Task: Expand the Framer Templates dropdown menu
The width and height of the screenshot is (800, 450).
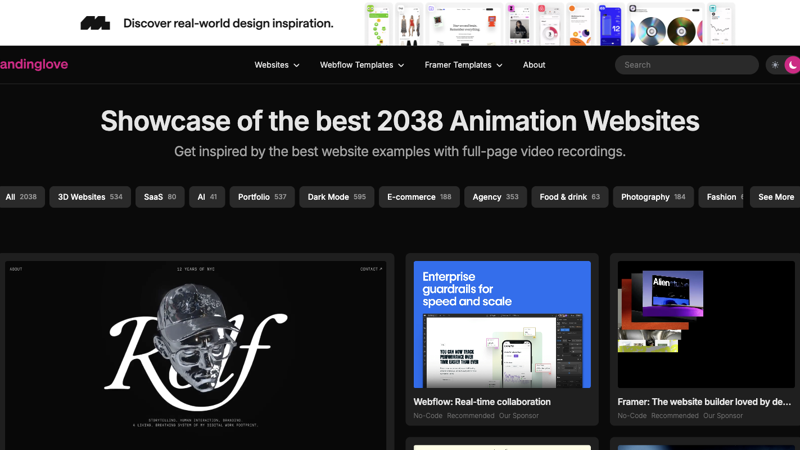Action: click(x=463, y=65)
